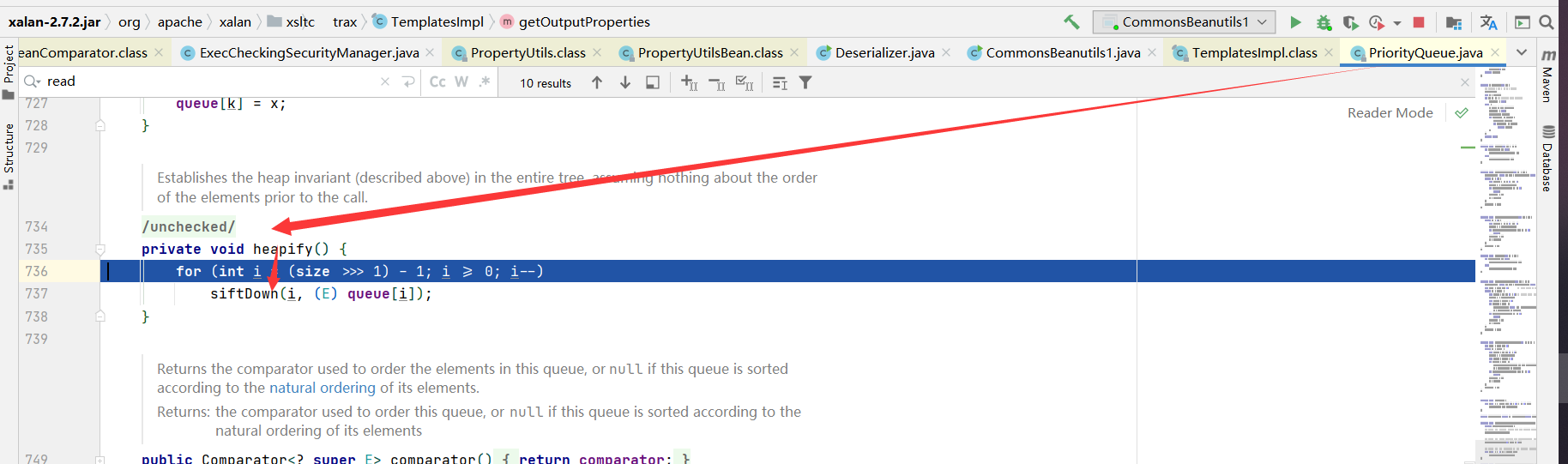
Task: Open the Run Anything window icon
Action: pyautogui.click(x=1523, y=22)
